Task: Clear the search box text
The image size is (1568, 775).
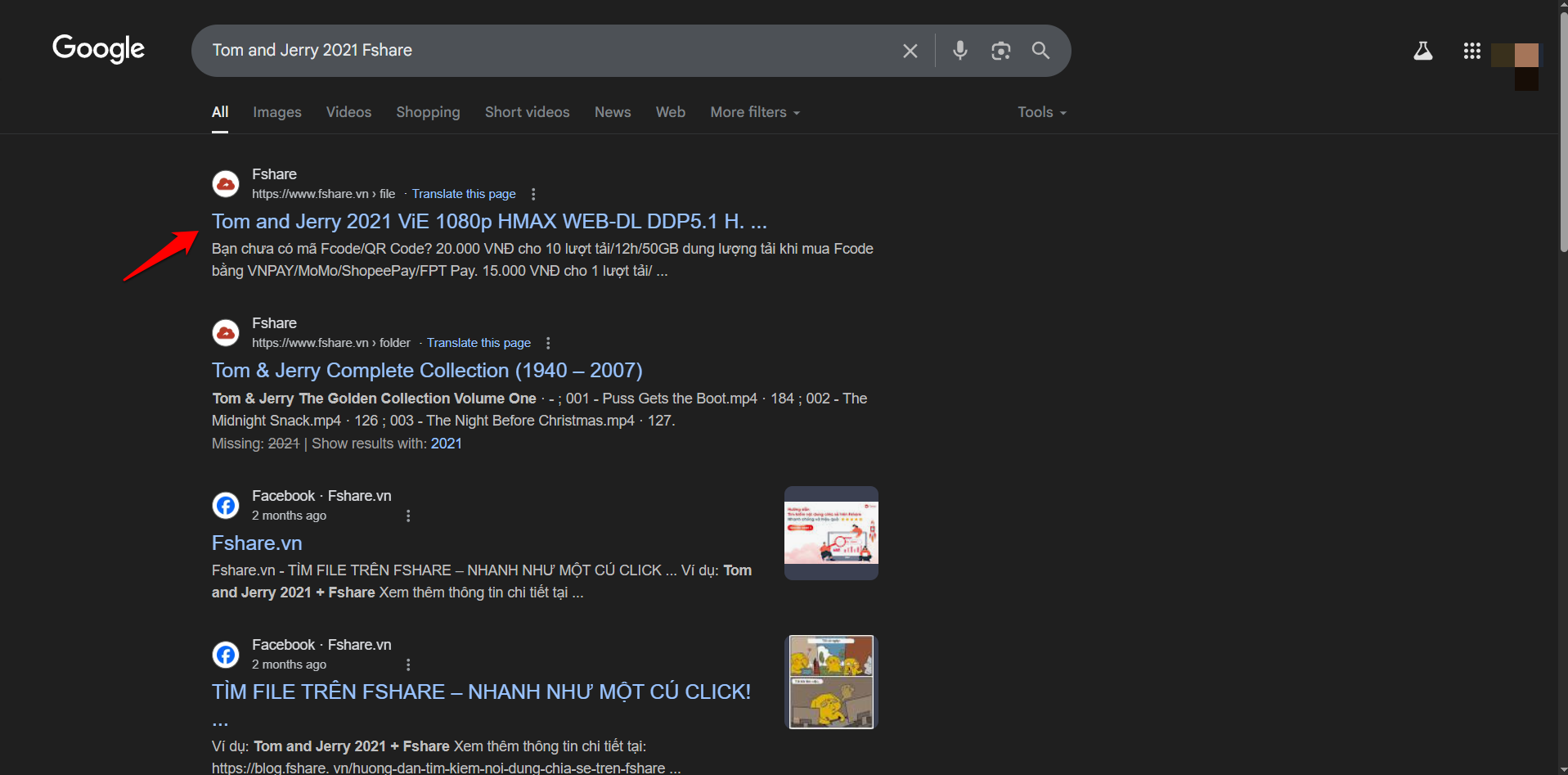Action: [910, 51]
